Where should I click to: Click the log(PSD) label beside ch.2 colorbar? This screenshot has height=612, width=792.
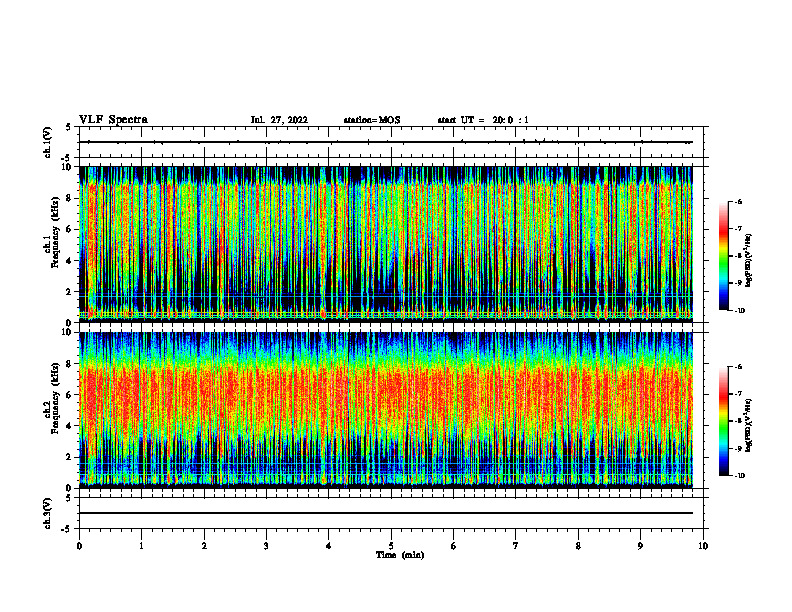[x=749, y=425]
